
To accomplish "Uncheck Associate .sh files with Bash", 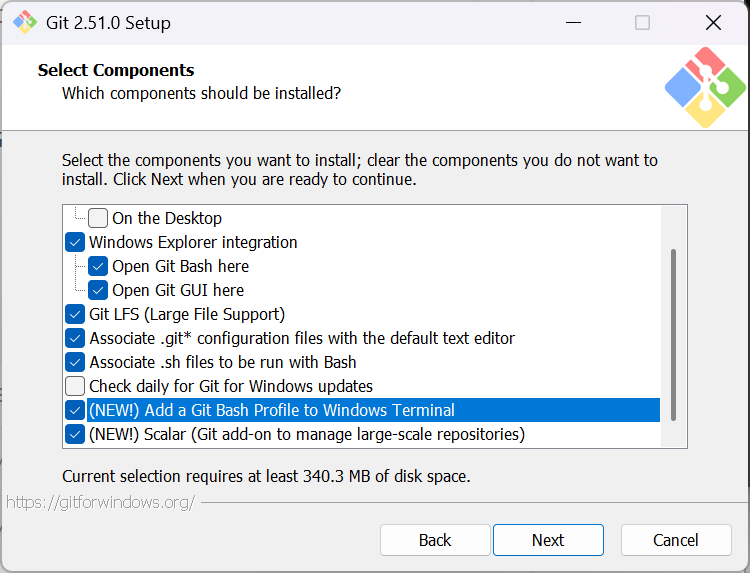I will [75, 362].
